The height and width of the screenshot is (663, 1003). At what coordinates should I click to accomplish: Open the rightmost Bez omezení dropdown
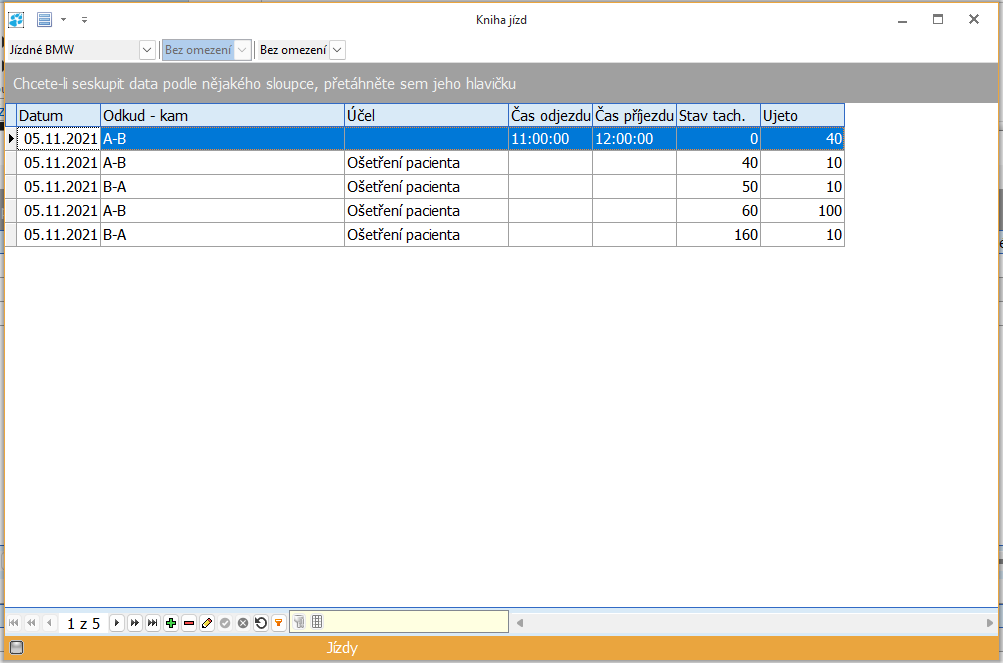click(x=338, y=50)
